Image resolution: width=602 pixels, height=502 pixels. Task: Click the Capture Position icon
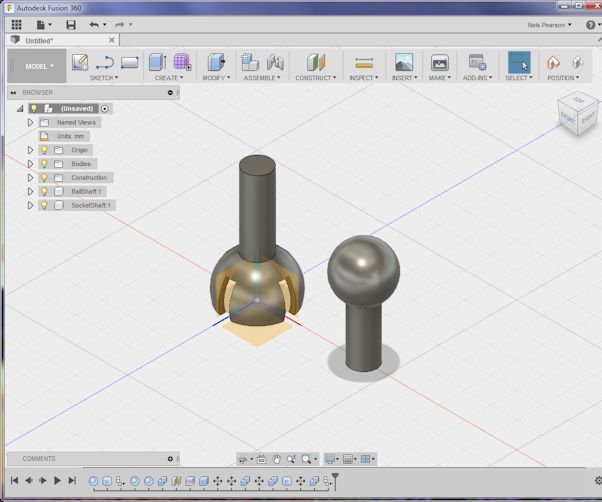click(x=553, y=63)
